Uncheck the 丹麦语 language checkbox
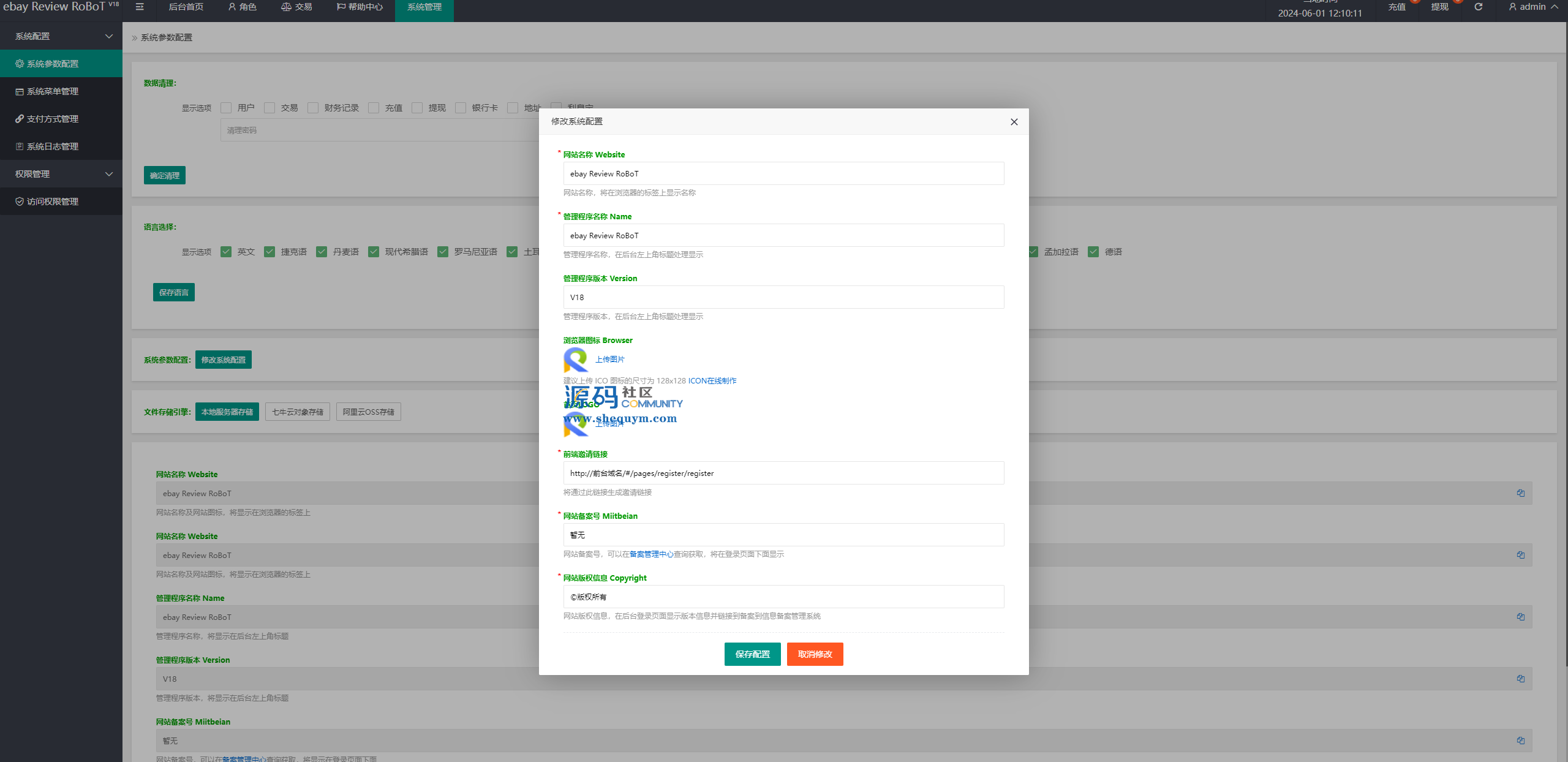Image resolution: width=1568 pixels, height=762 pixels. click(x=322, y=252)
